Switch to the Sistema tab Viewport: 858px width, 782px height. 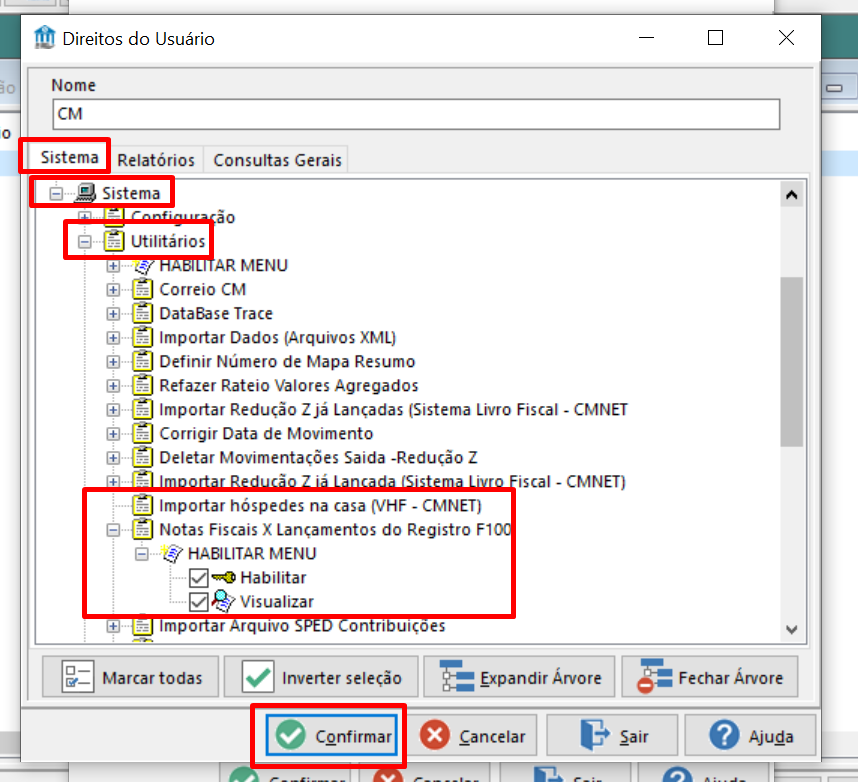[x=69, y=158]
